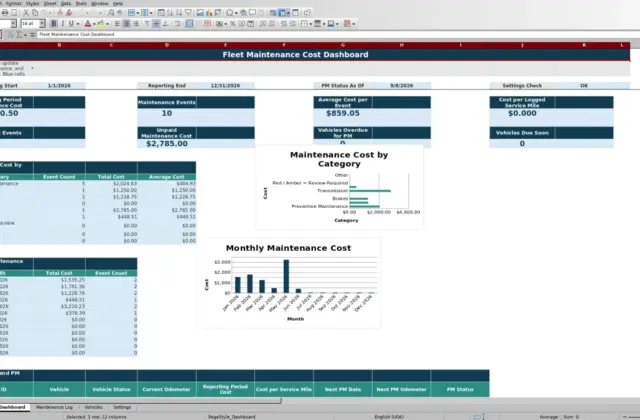Toggle Align Top vertical alignment
640x420 pixels.
click(148, 24)
